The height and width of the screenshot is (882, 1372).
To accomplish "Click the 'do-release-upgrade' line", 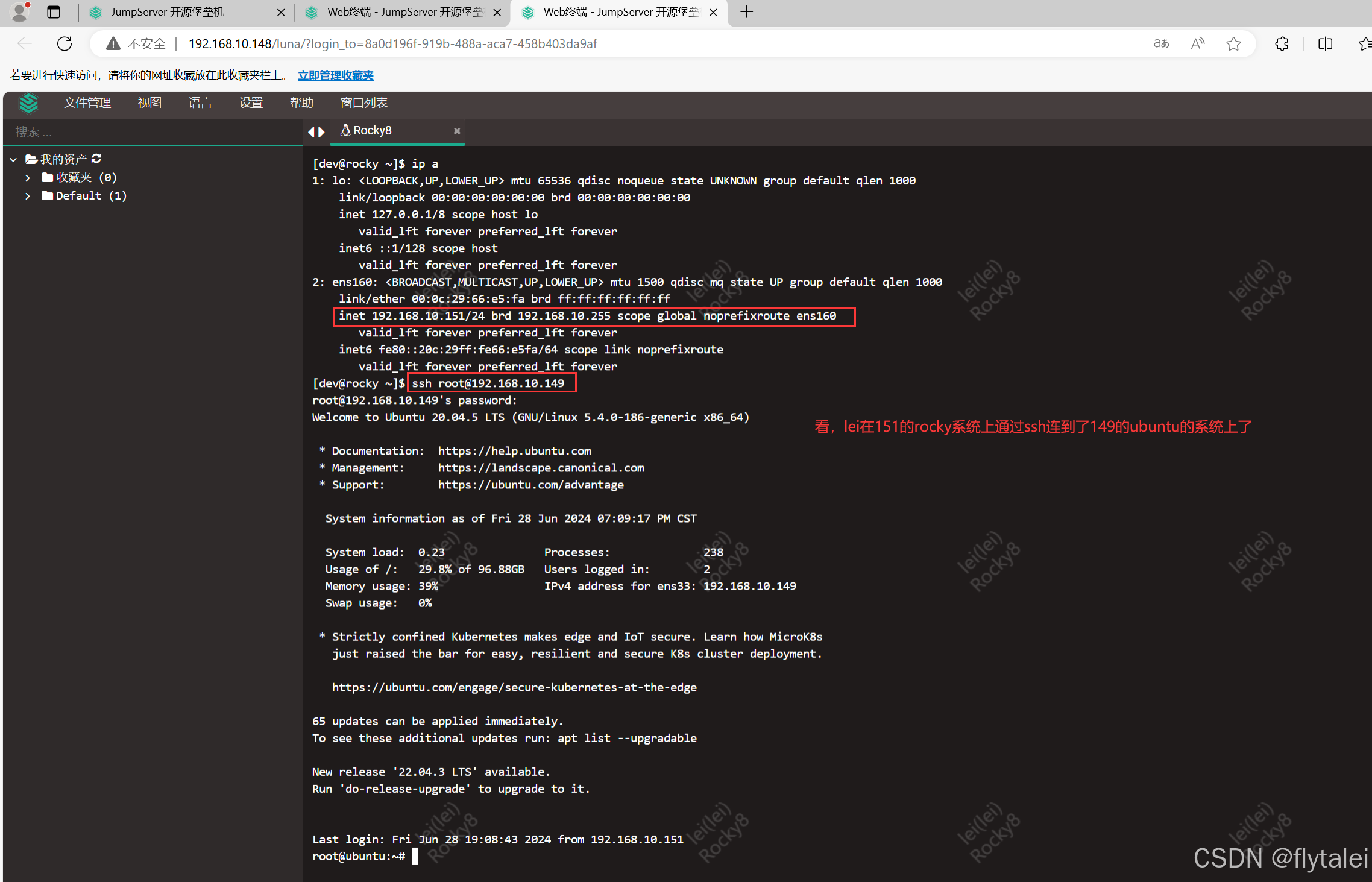I will coord(451,789).
